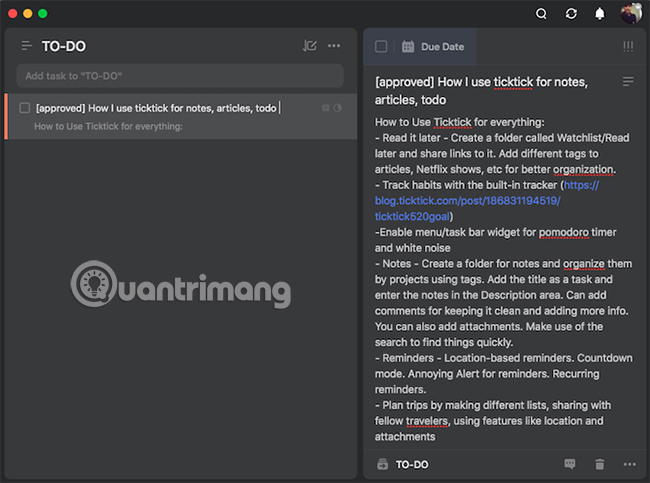Screen dimensions: 650x483
Task: Click the sync refresh icon
Action: (x=571, y=14)
